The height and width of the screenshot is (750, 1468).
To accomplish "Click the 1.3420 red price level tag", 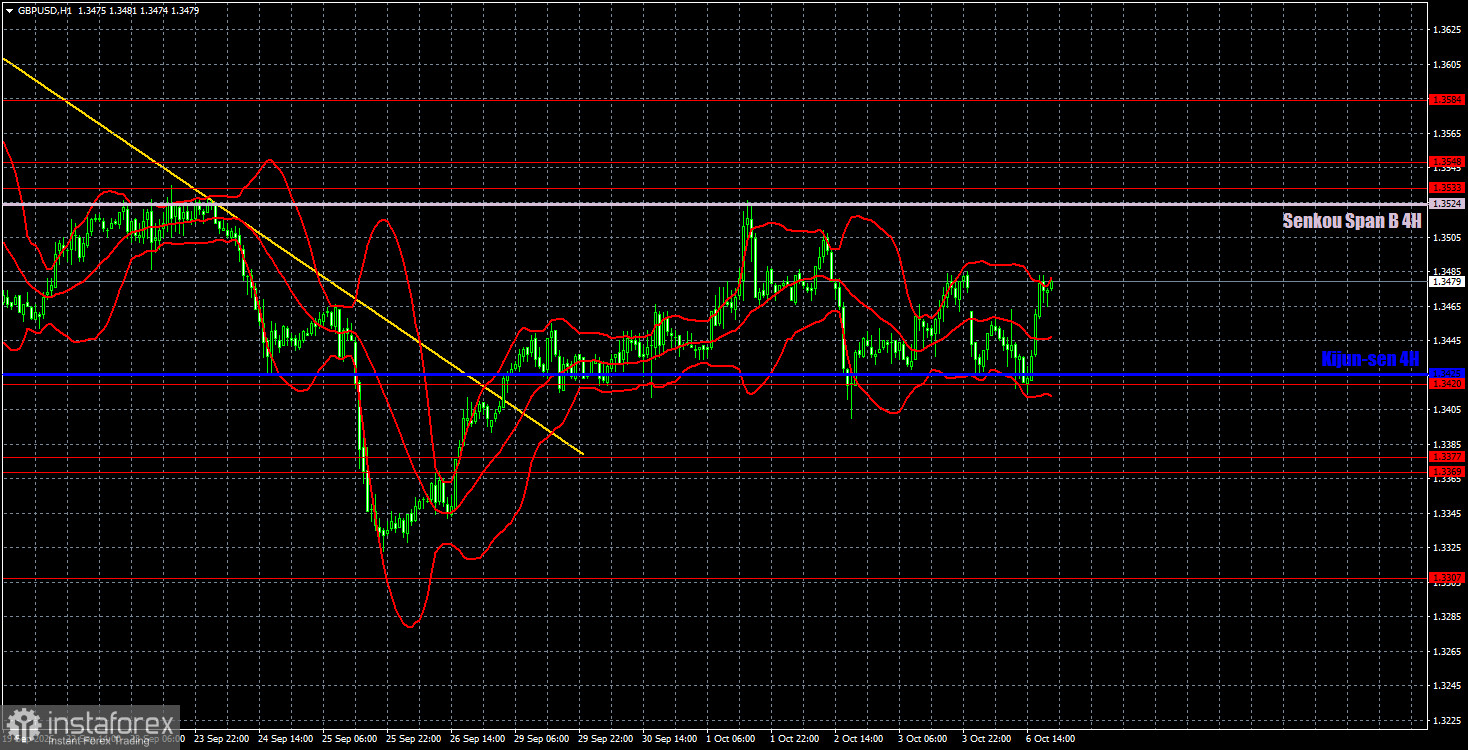I will 1448,383.
